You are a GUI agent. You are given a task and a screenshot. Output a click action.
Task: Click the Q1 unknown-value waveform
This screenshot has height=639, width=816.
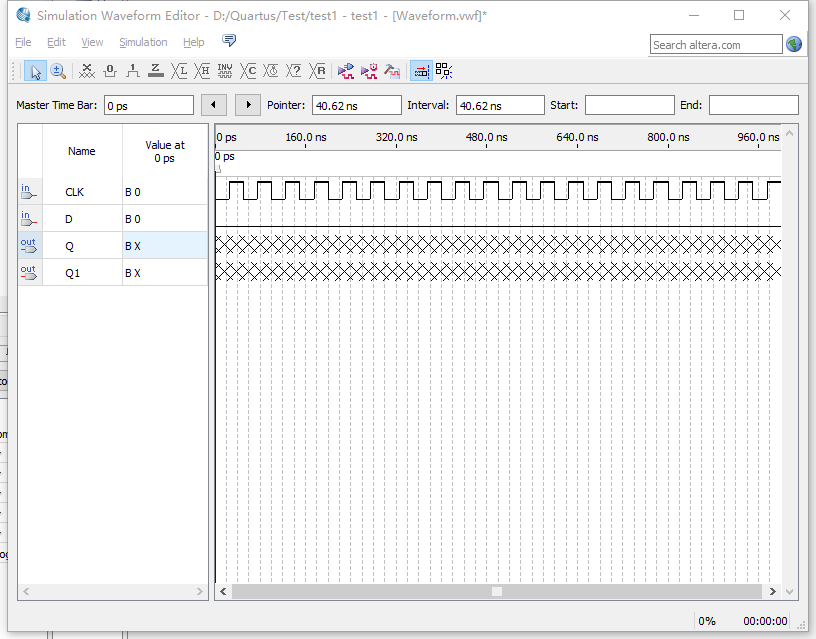[x=498, y=272]
